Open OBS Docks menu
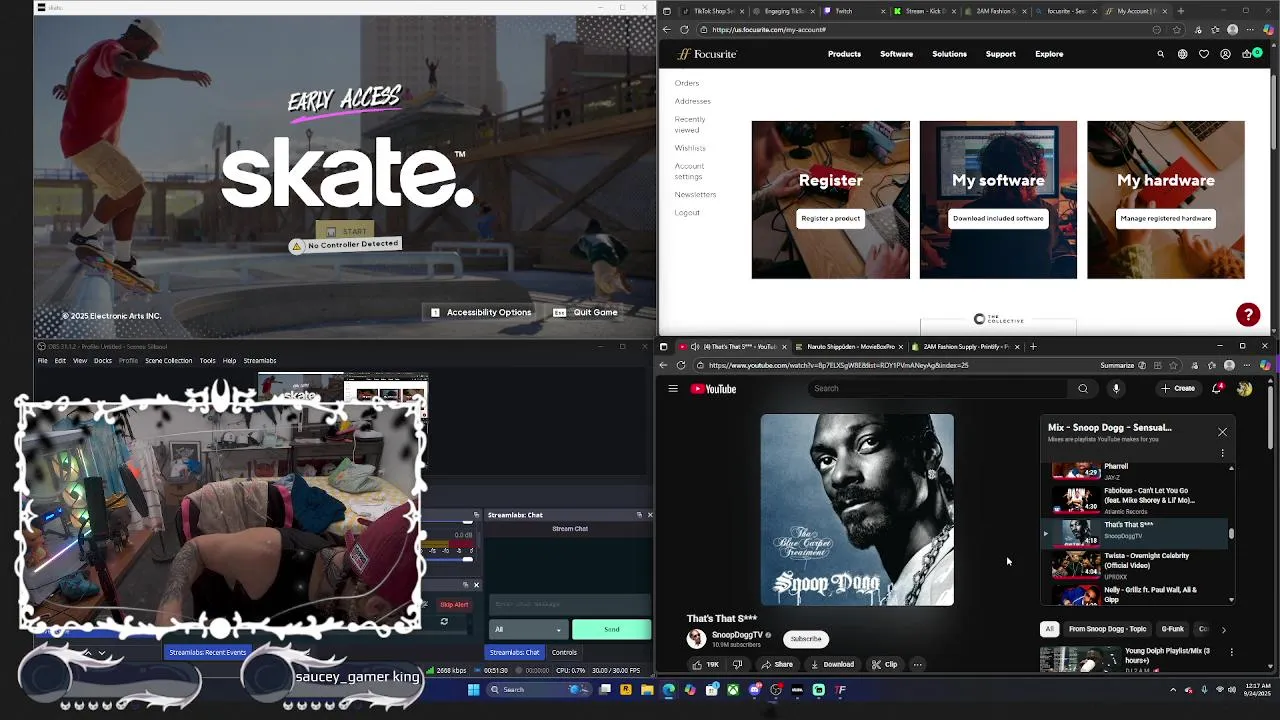 point(103,361)
